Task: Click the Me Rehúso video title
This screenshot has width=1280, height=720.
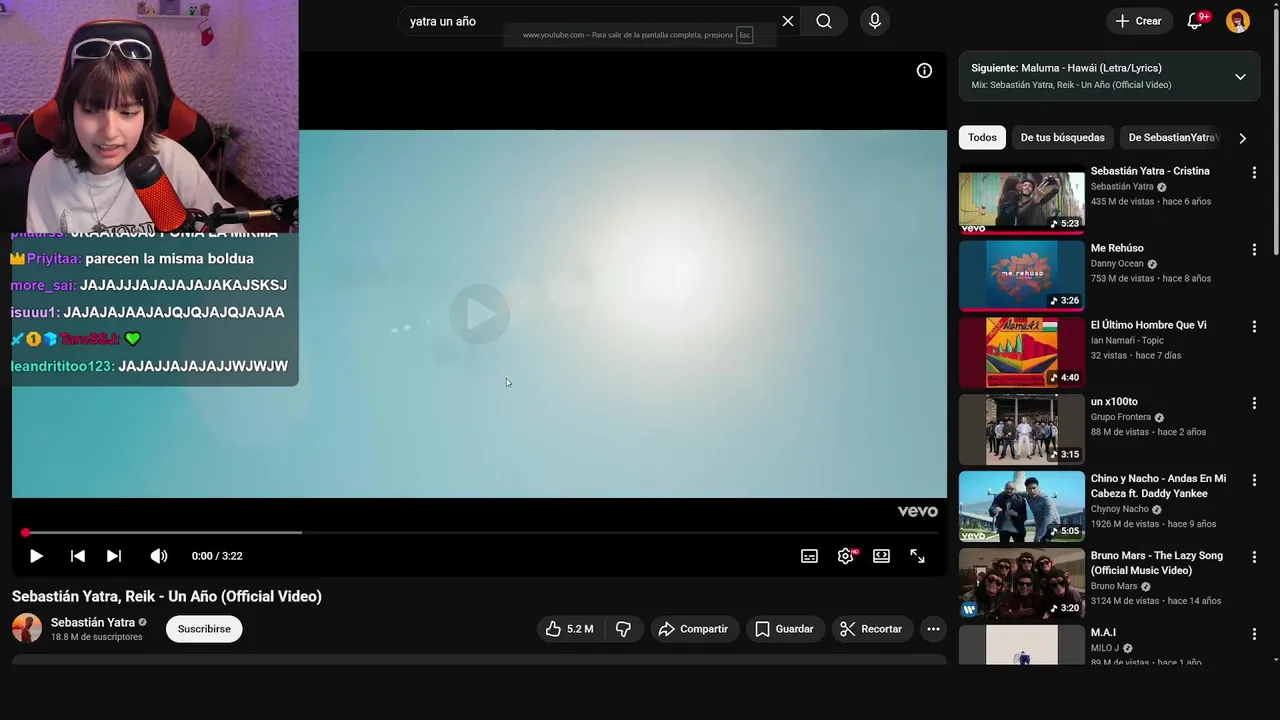Action: pos(1117,248)
